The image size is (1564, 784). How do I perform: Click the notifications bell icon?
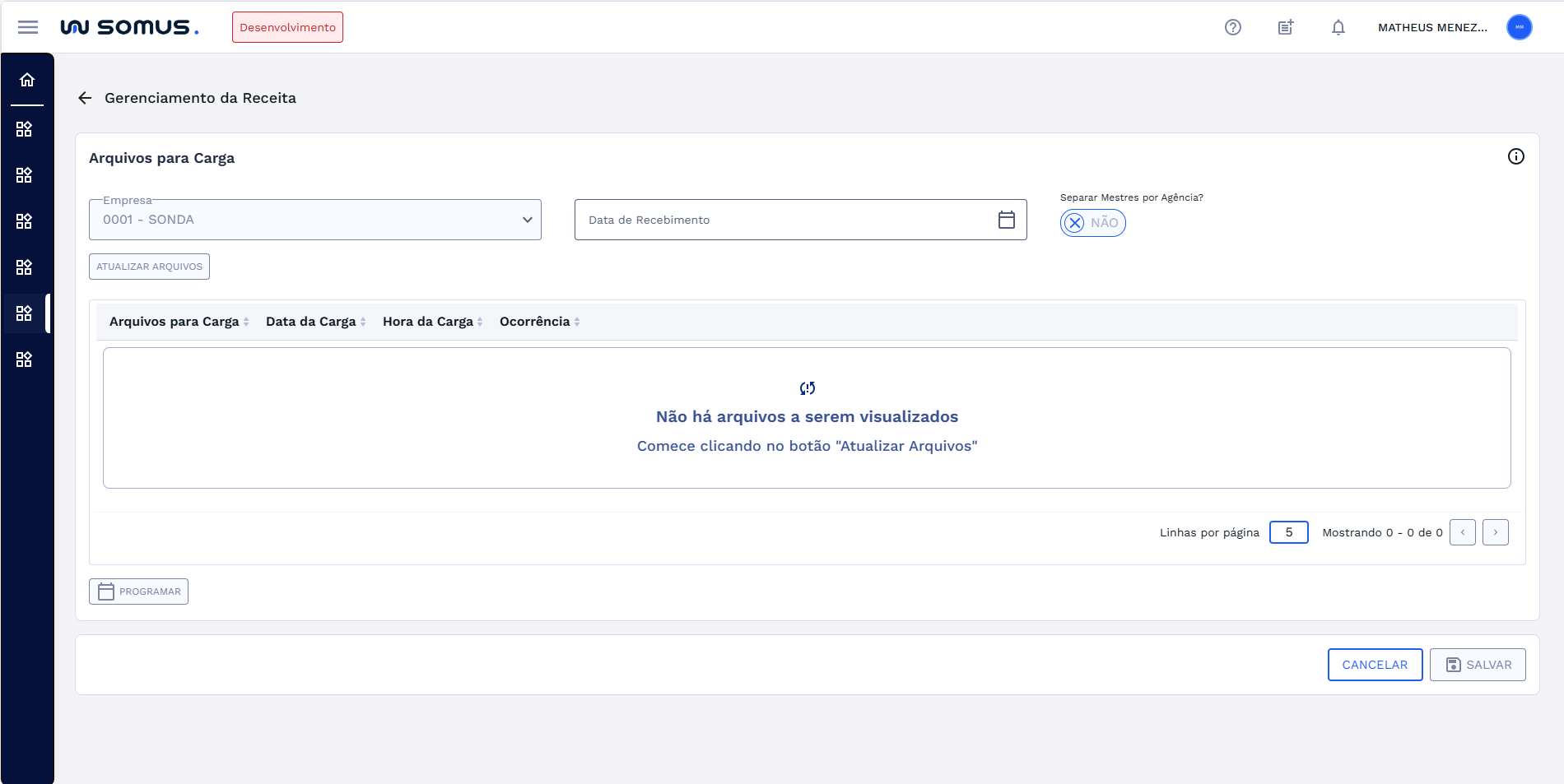pyautogui.click(x=1338, y=27)
